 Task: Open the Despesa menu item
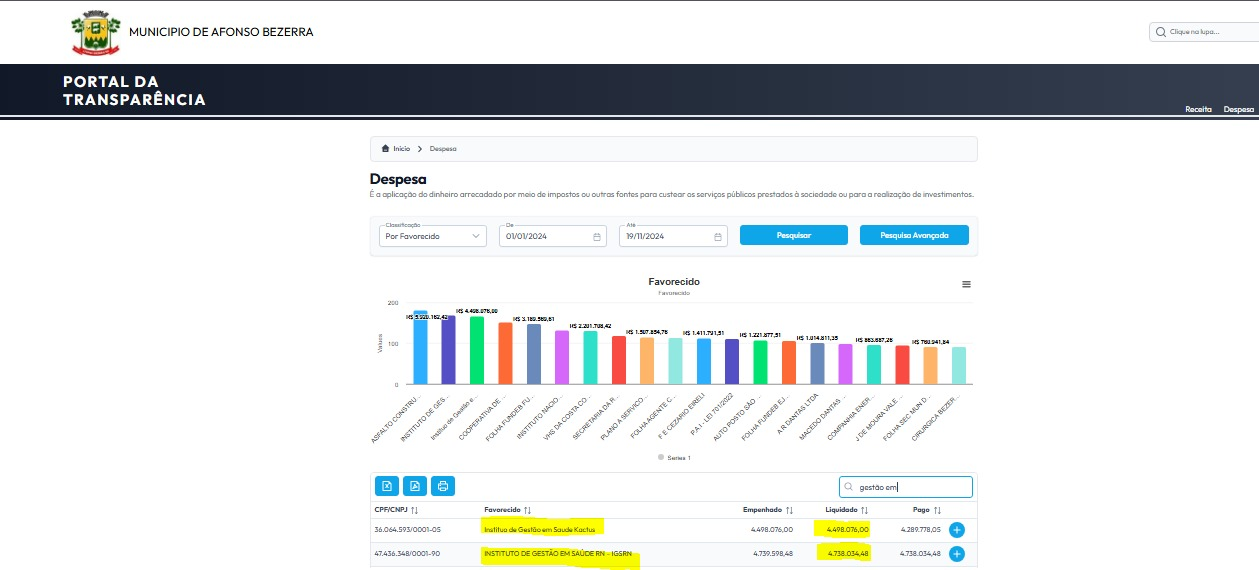1238,108
